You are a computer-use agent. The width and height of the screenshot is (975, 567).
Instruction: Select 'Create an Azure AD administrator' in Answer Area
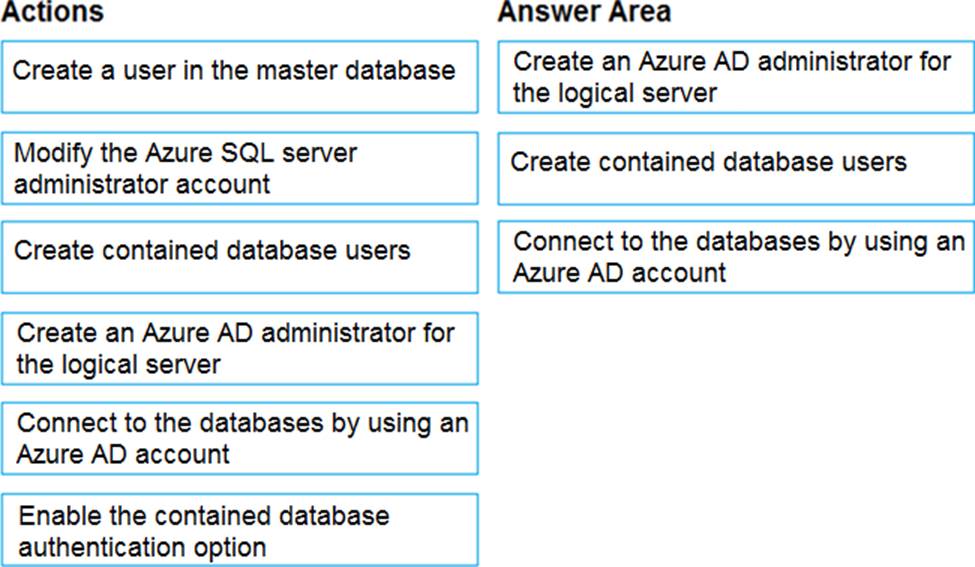point(735,77)
